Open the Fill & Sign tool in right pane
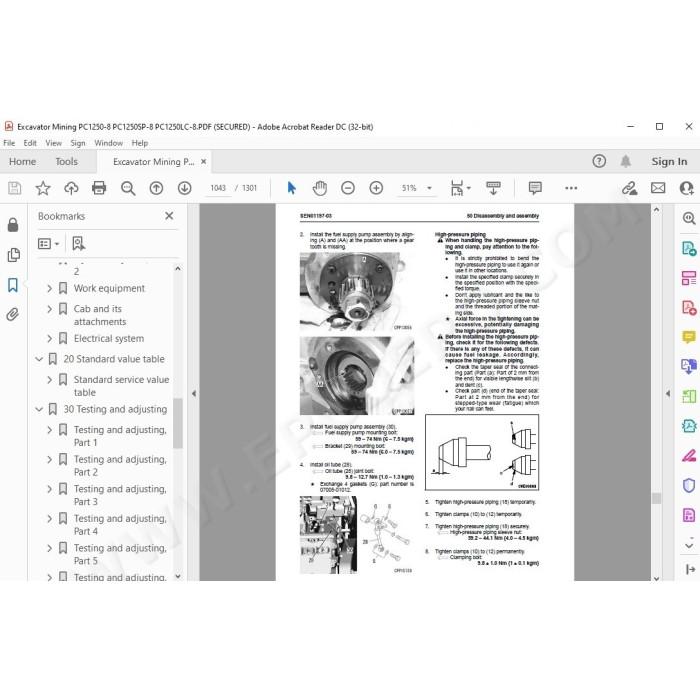This screenshot has height=700, width=700. tap(689, 456)
